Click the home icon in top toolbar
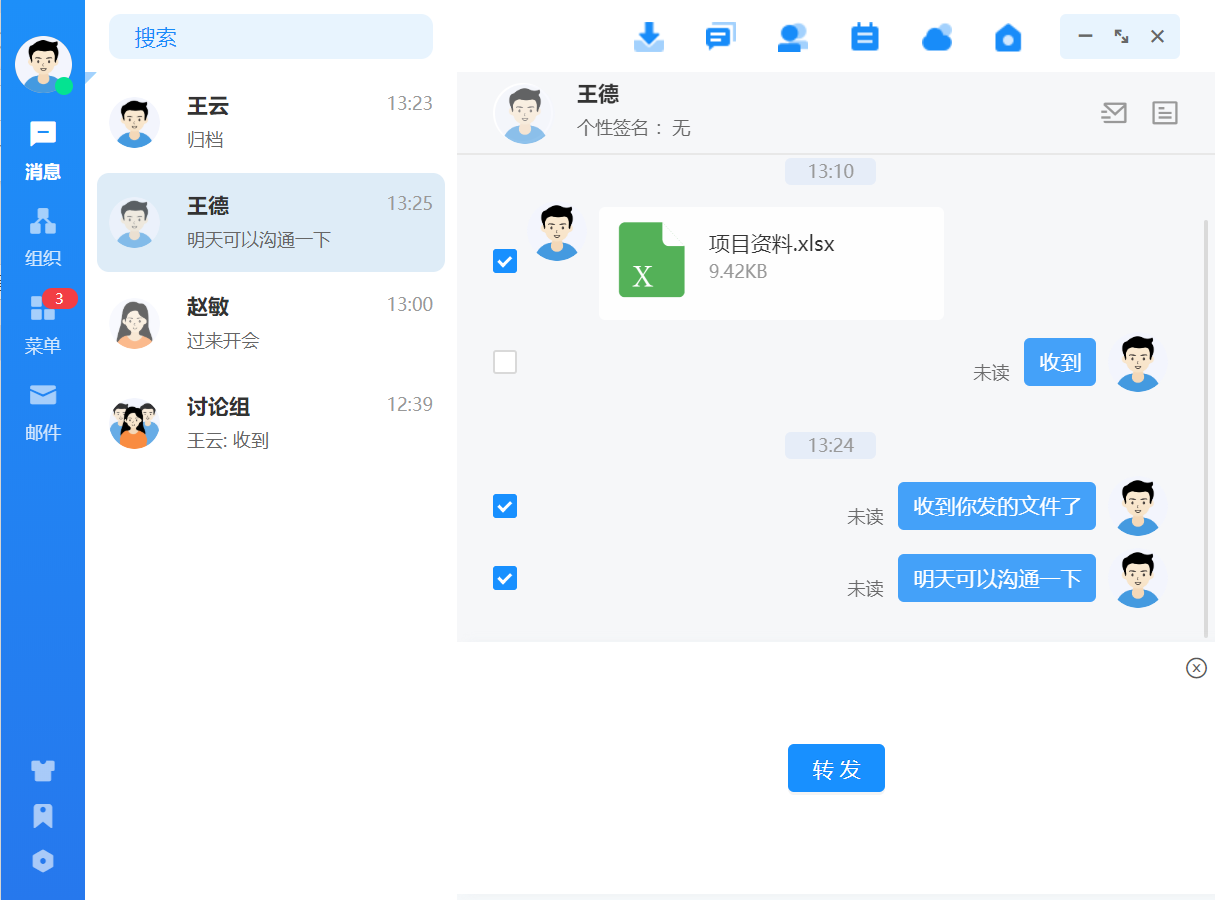 pos(1008,37)
